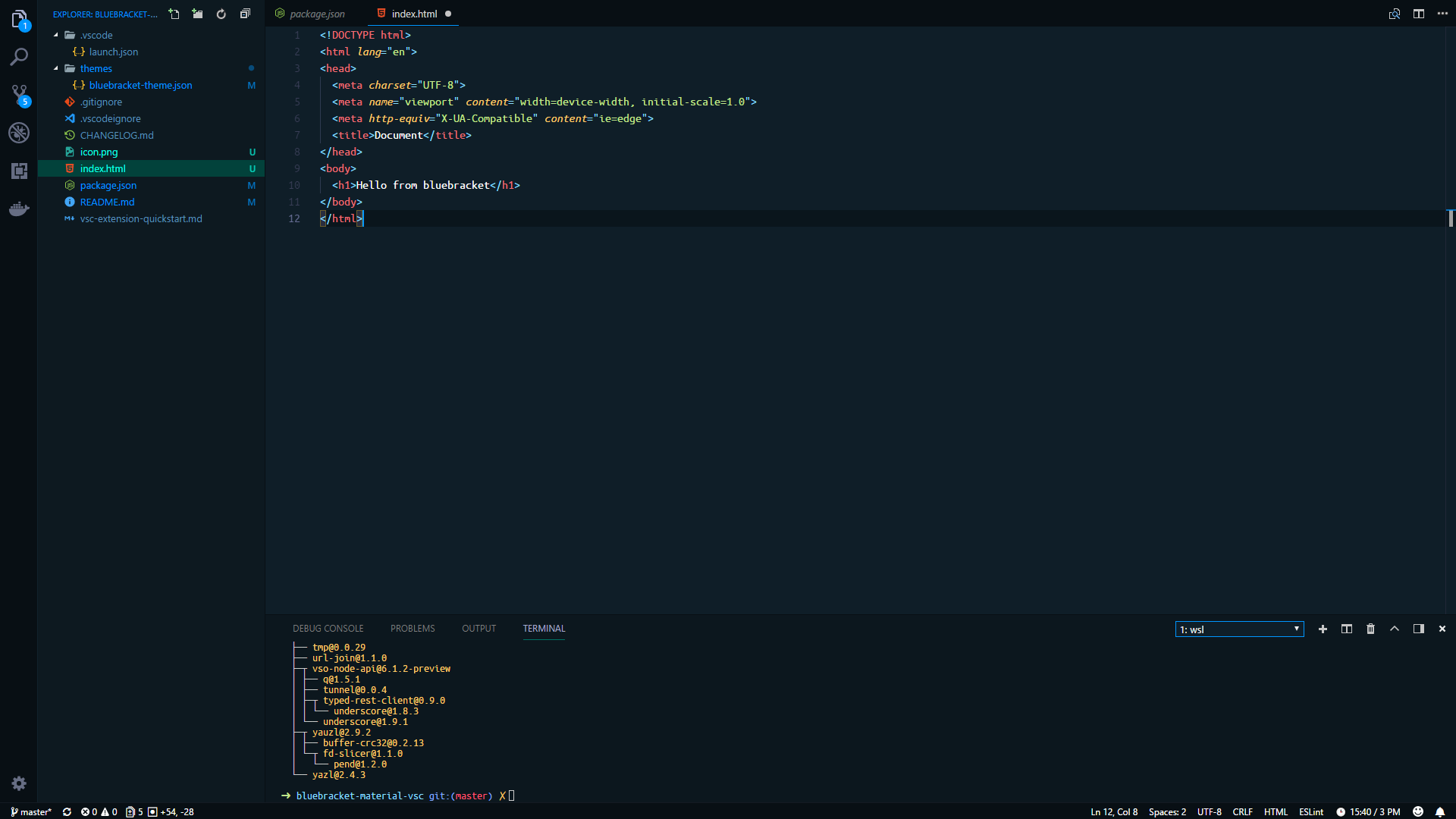Image resolution: width=1456 pixels, height=819 pixels.
Task: Open the terminal selector dropdown '1: wsl'
Action: [1239, 629]
